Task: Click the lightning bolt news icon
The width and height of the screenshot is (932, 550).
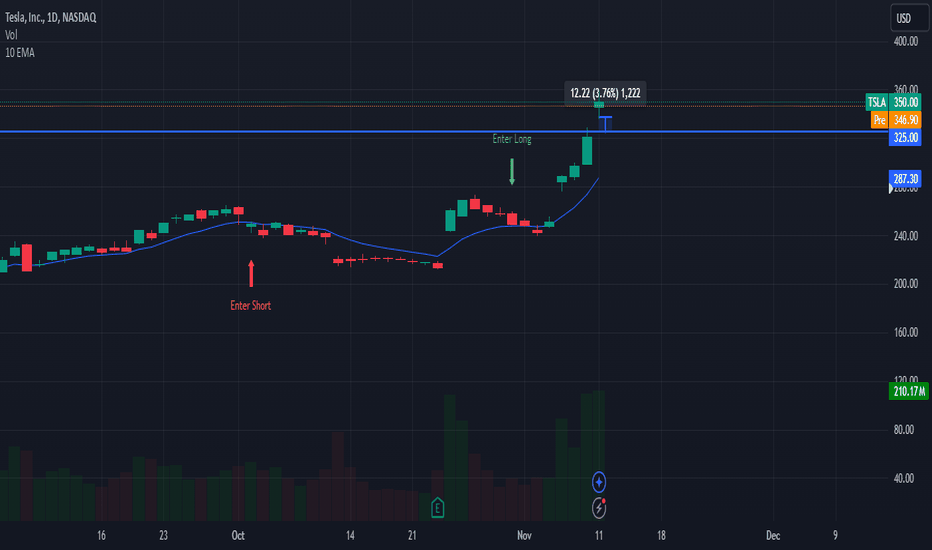Action: coord(599,508)
